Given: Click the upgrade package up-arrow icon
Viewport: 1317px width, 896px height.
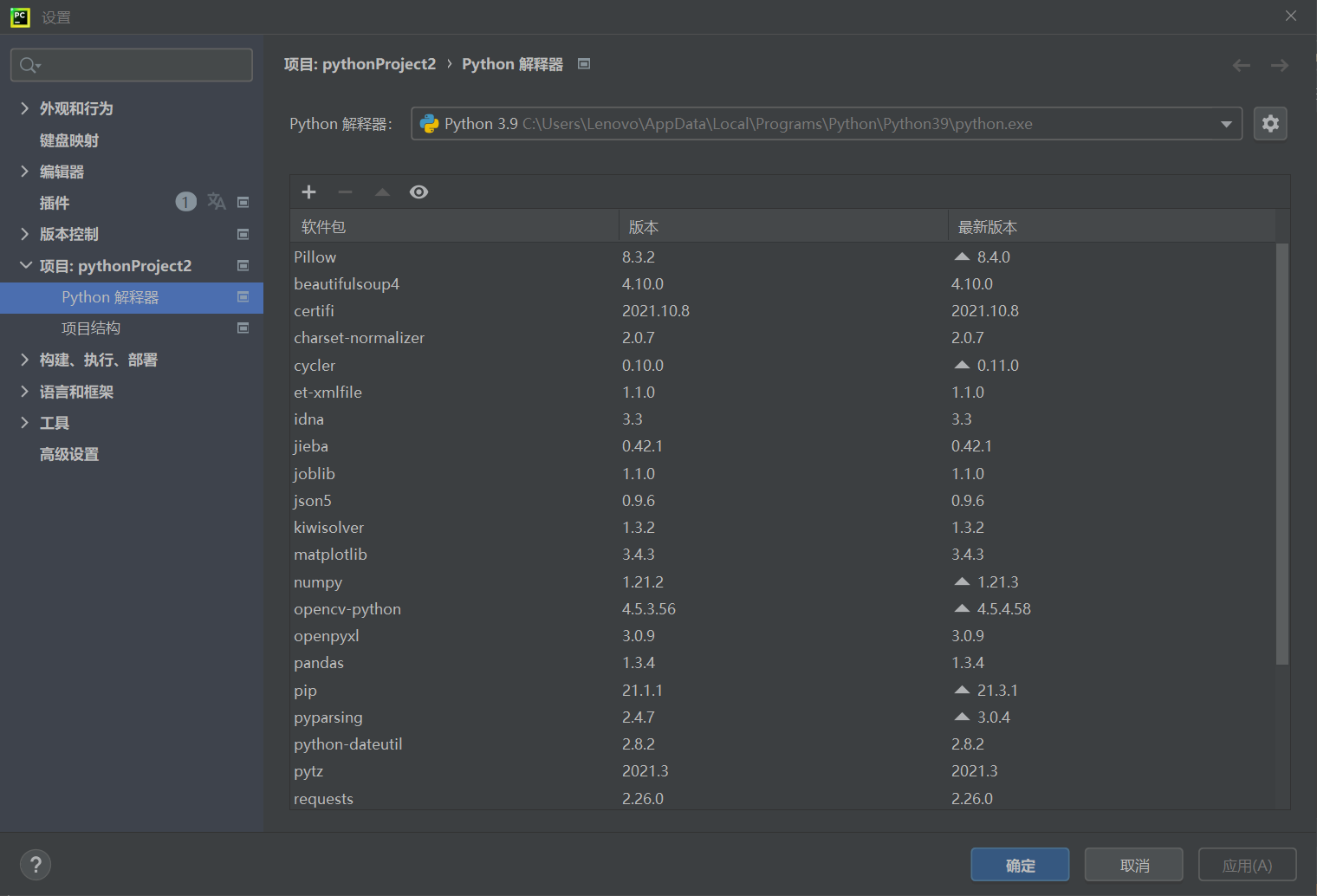Looking at the screenshot, I should [x=382, y=192].
